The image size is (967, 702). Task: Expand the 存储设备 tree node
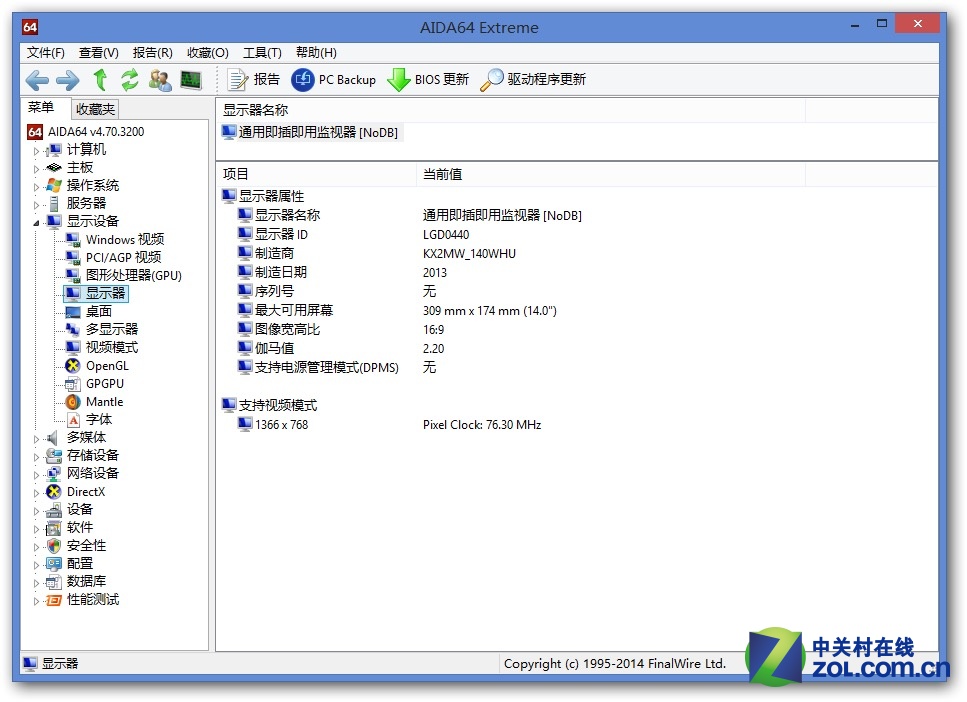36,456
